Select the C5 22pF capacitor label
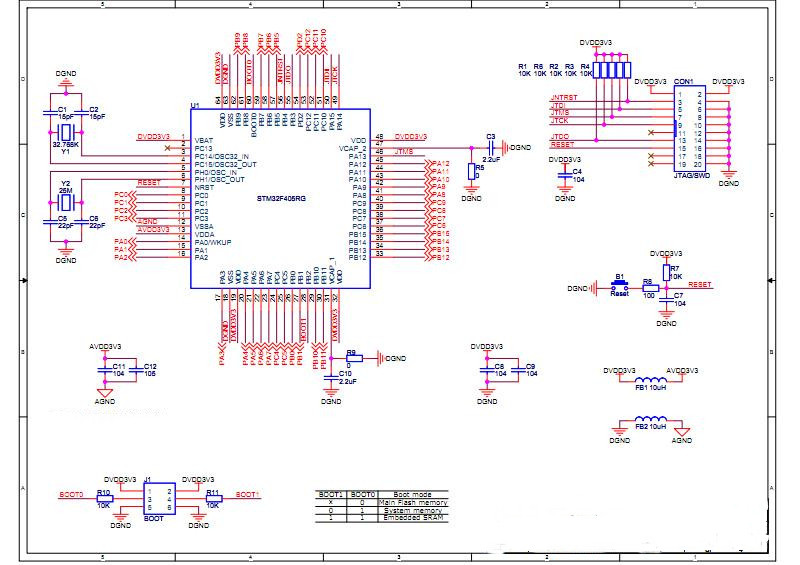This screenshot has height=565, width=800. coord(65,222)
